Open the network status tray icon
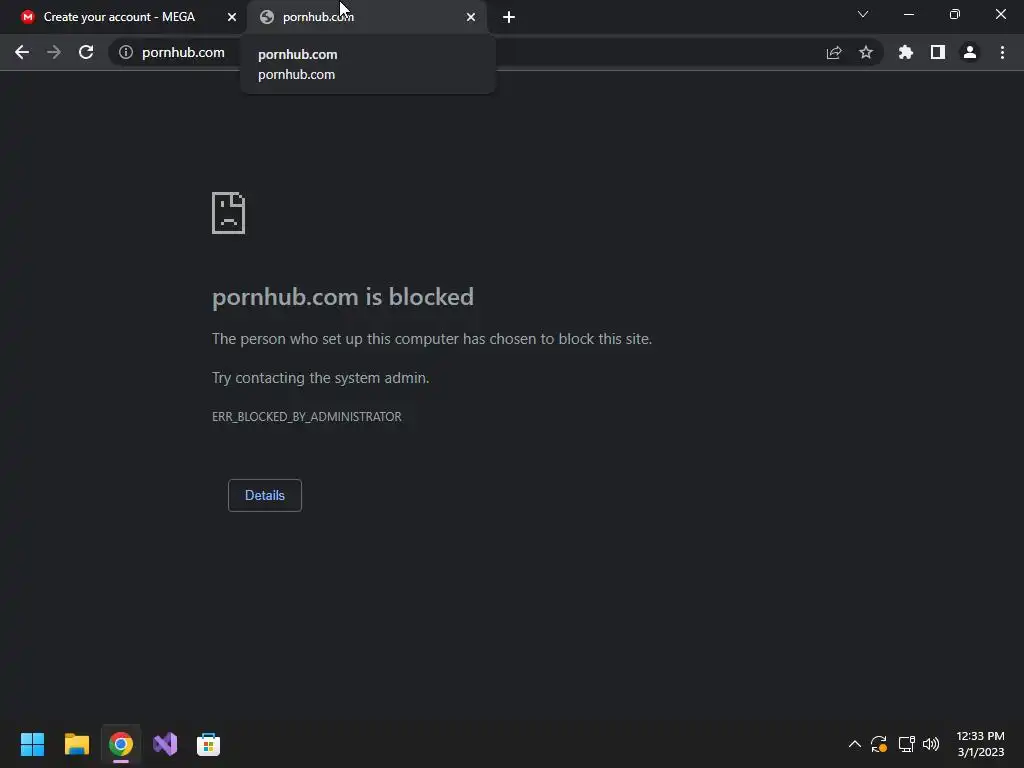The image size is (1024, 768). (906, 744)
